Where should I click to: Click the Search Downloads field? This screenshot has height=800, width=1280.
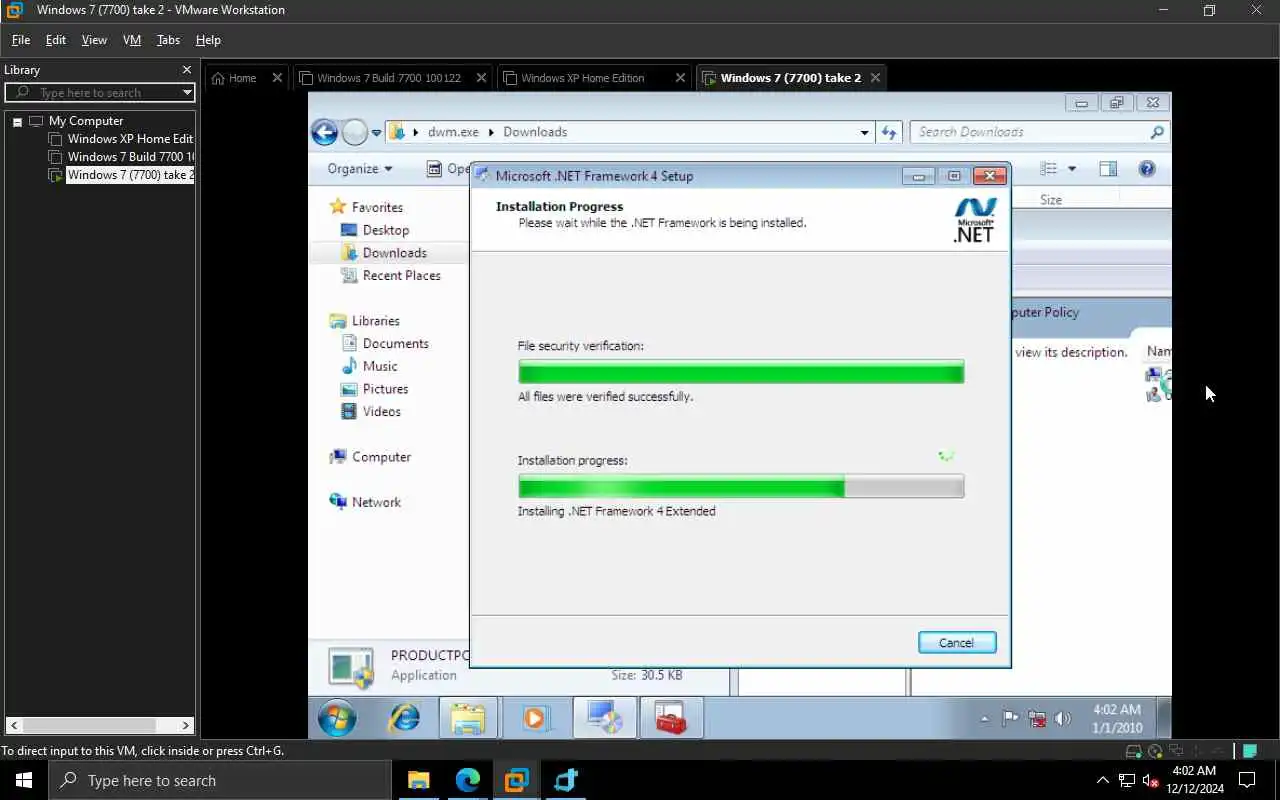[x=1038, y=132]
